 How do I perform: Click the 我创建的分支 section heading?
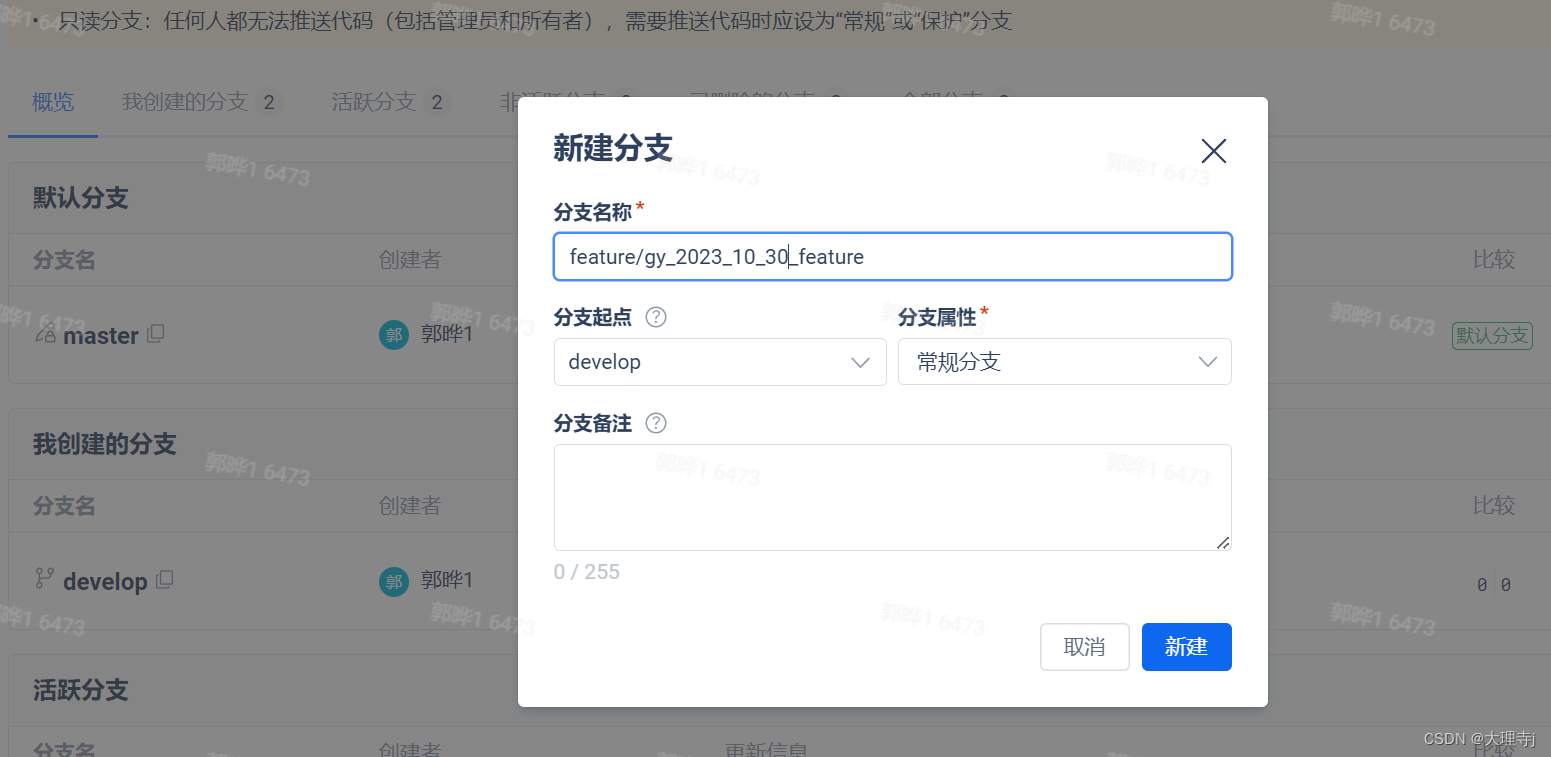coord(105,444)
